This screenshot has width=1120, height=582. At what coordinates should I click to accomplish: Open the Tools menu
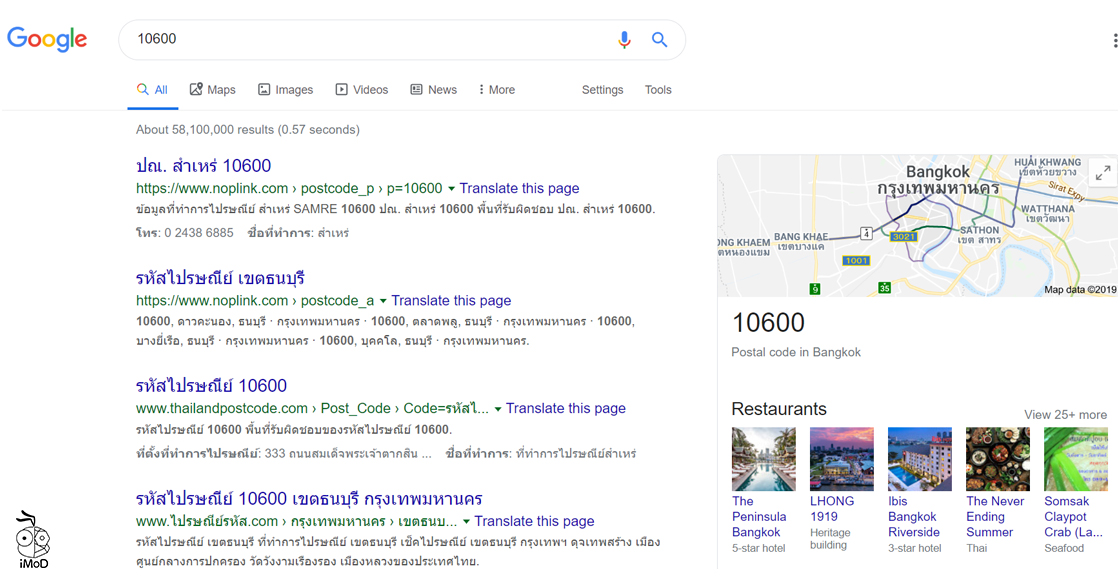(x=658, y=90)
